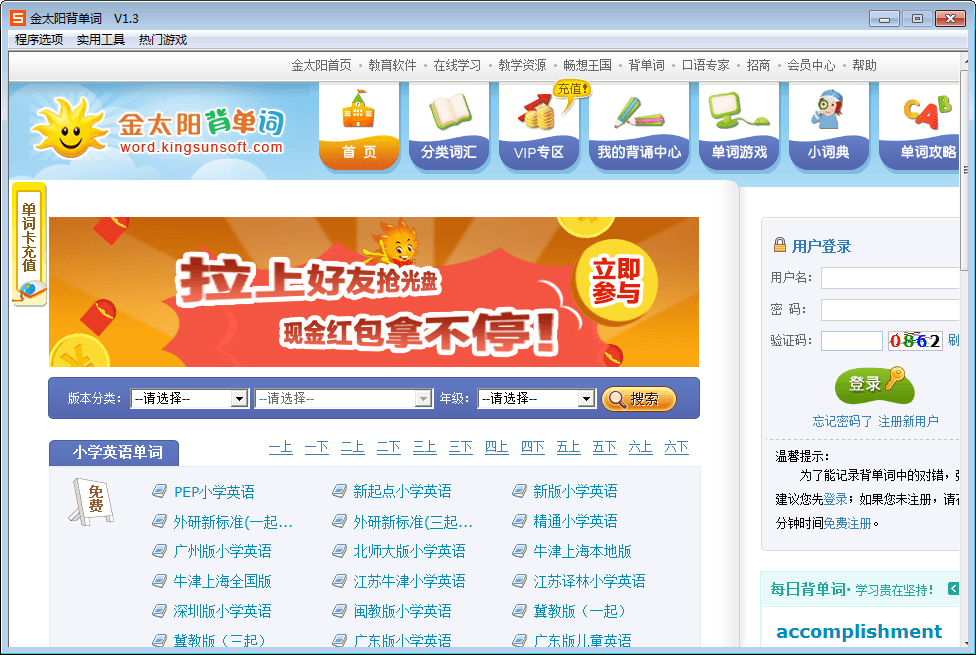Click the book icon beside PEP小学英语

pyautogui.click(x=159, y=491)
